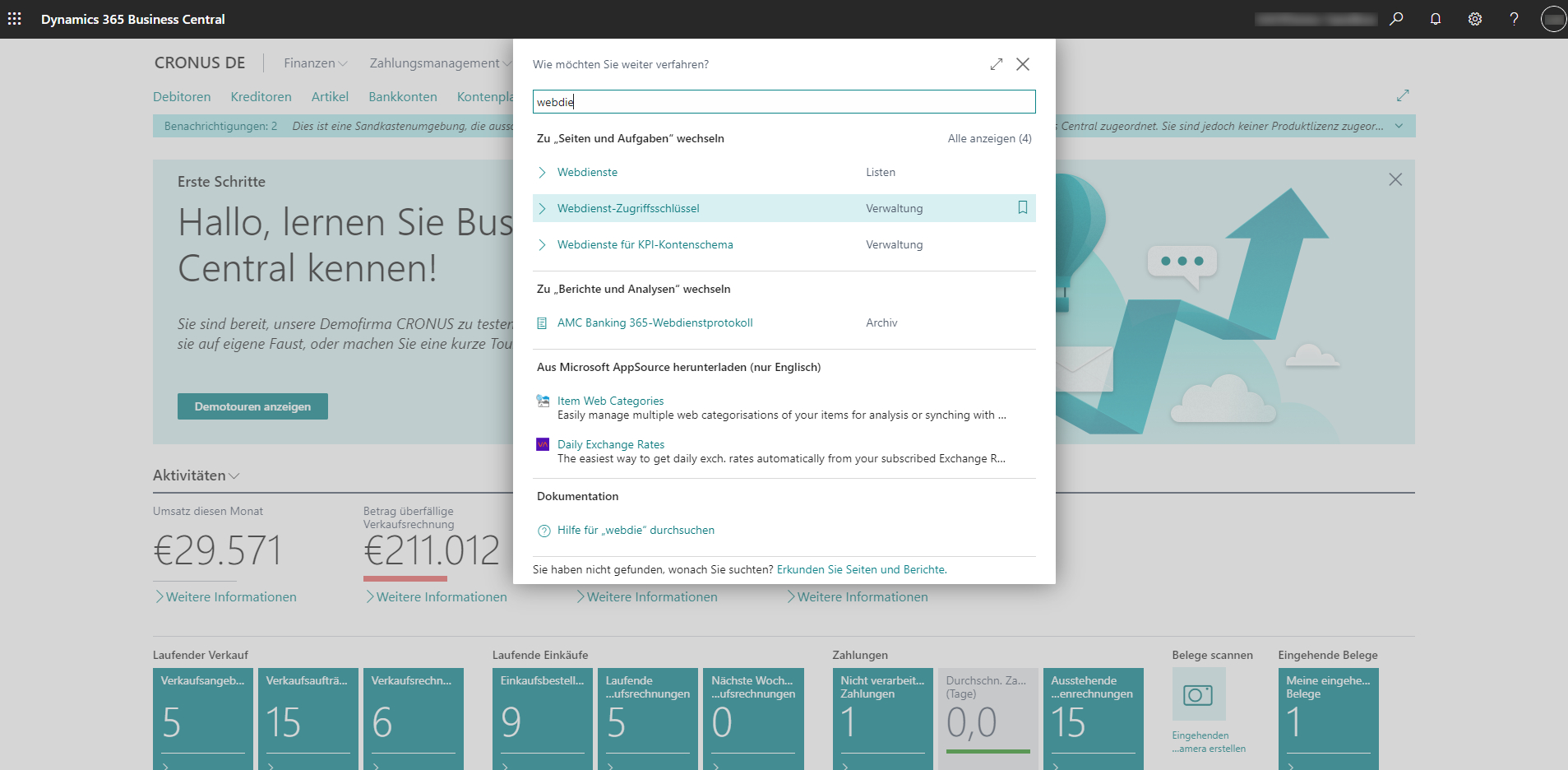The height and width of the screenshot is (770, 1568).
Task: Search help for webdie
Action: tap(636, 530)
